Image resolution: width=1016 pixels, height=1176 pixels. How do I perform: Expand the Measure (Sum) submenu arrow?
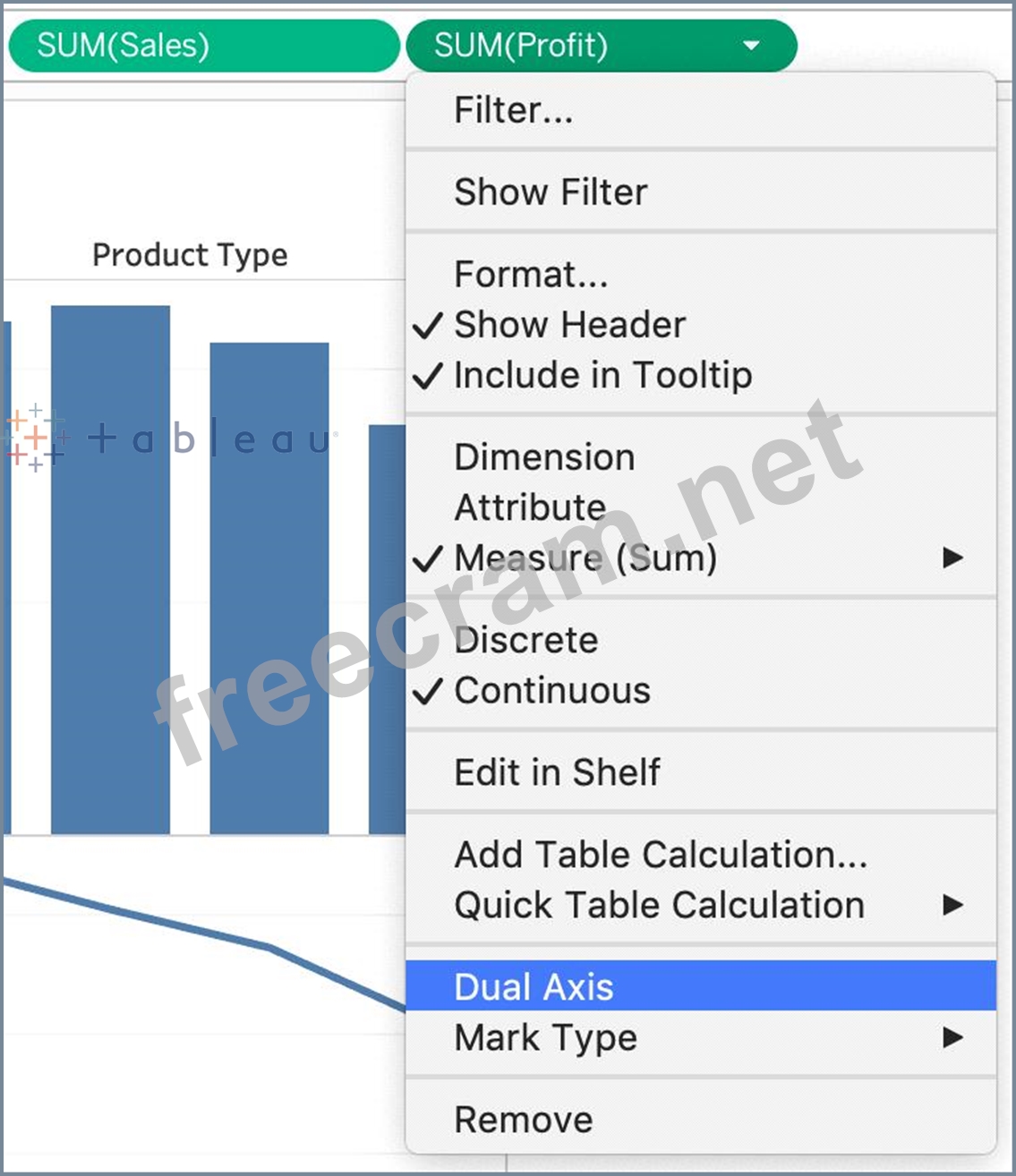[x=952, y=558]
